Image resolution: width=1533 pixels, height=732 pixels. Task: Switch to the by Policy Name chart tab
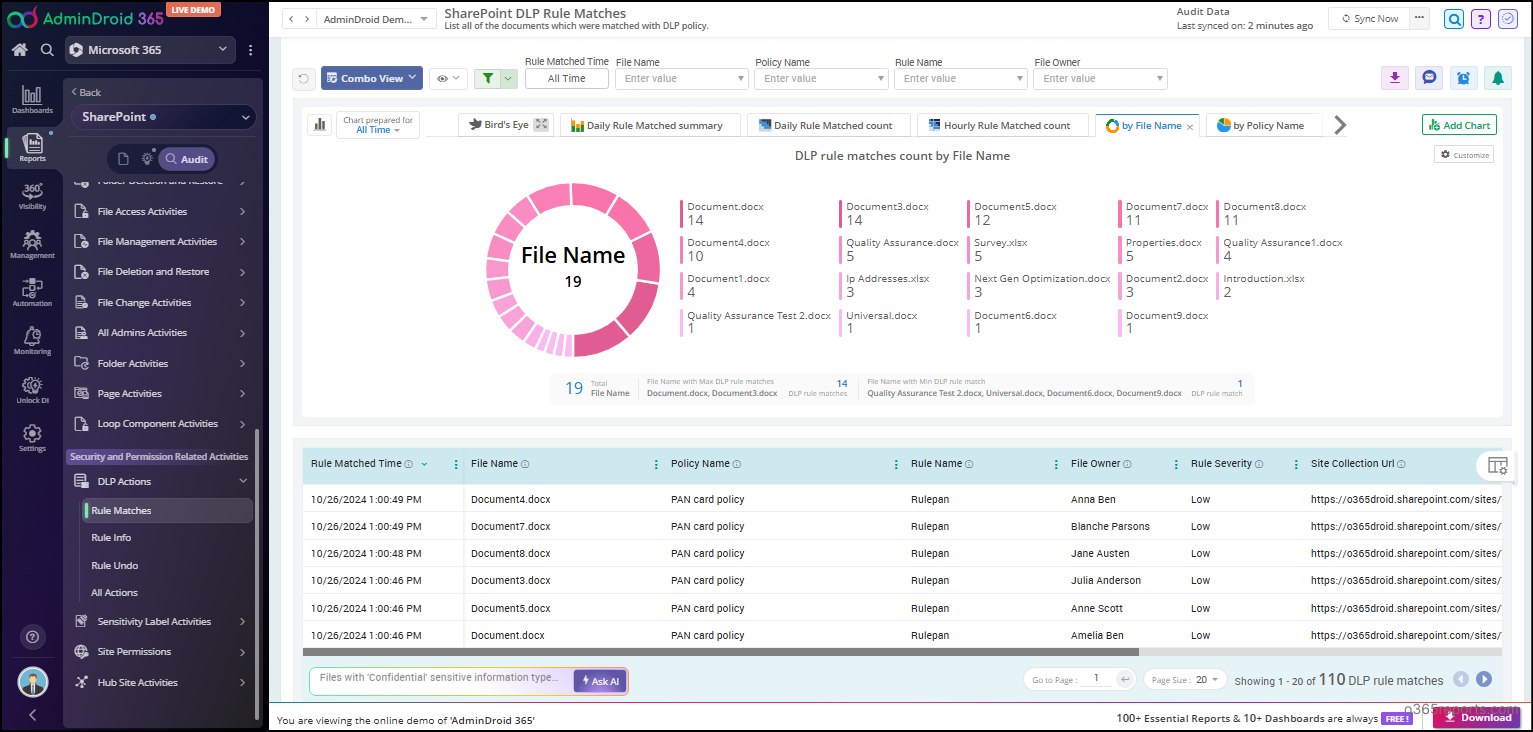[1263, 125]
